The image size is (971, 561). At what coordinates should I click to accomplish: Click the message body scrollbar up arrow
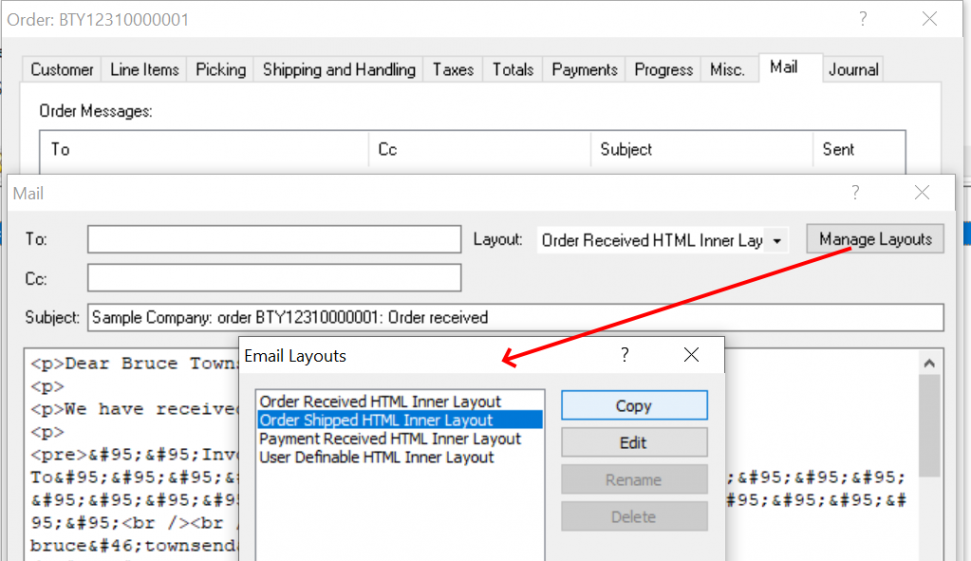pyautogui.click(x=929, y=364)
